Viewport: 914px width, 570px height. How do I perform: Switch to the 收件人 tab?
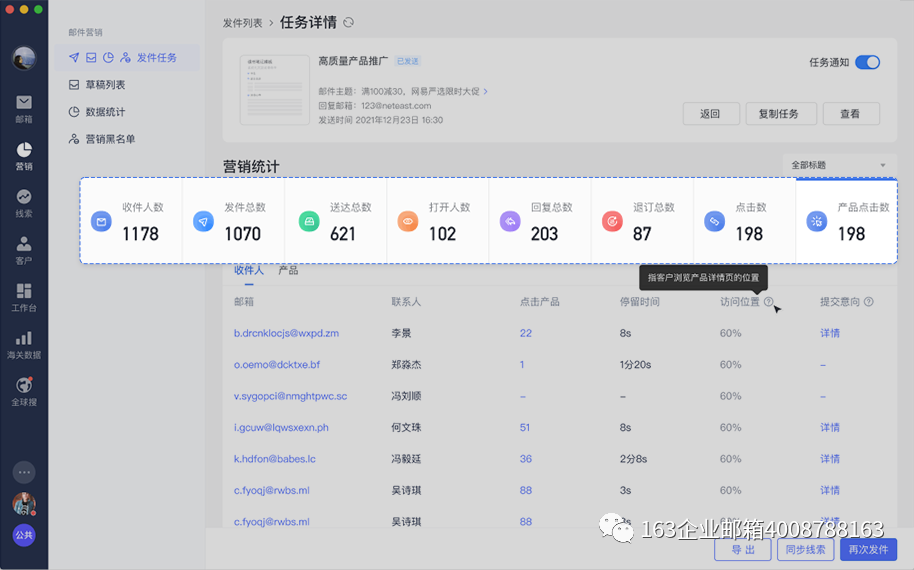coord(249,270)
